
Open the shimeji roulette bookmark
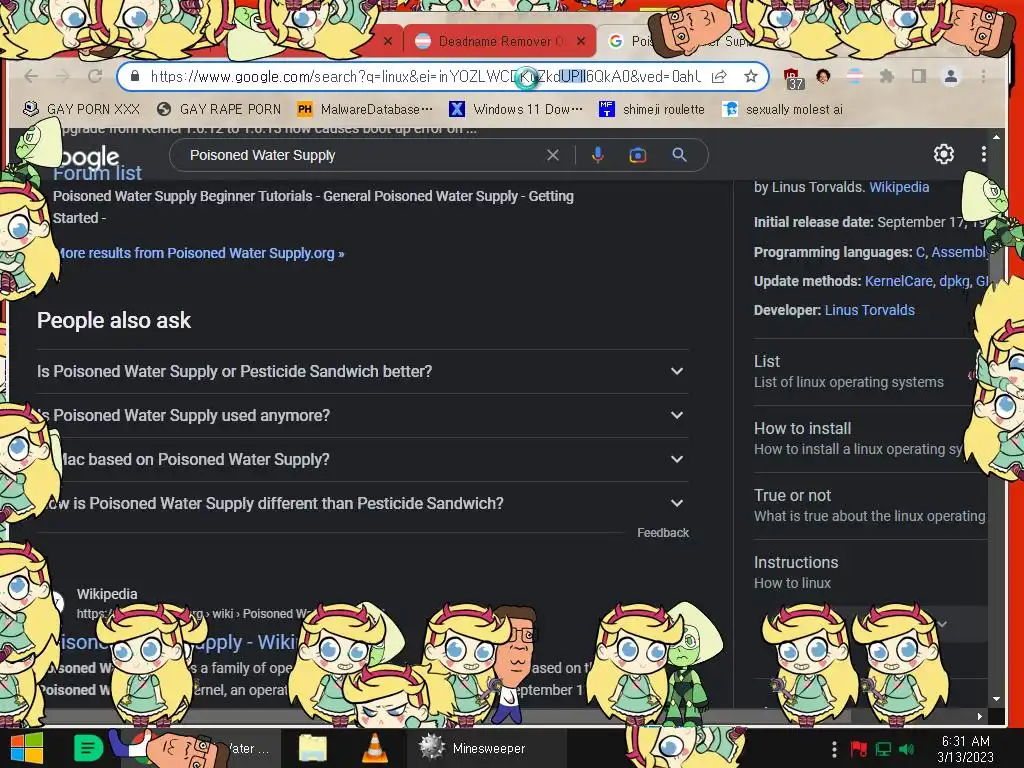pyautogui.click(x=652, y=109)
